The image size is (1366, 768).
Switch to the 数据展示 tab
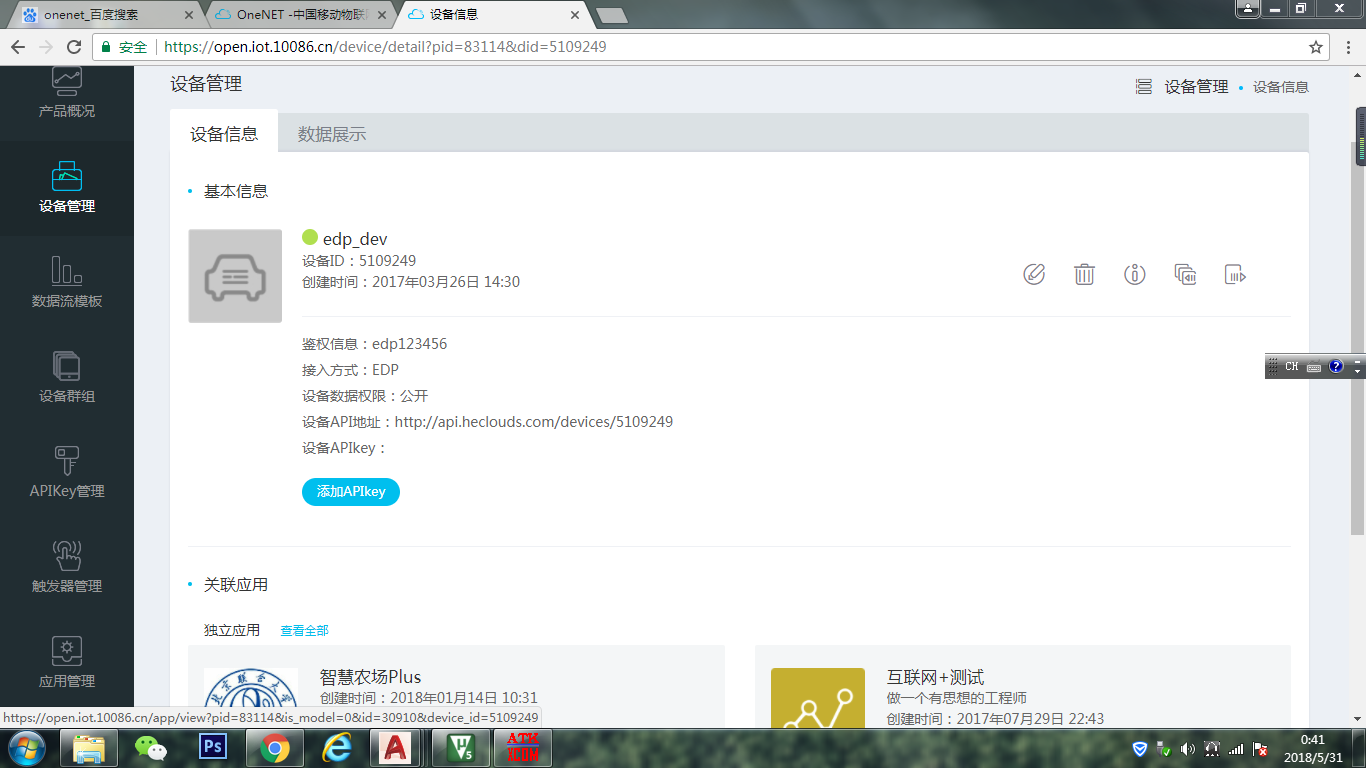point(331,132)
